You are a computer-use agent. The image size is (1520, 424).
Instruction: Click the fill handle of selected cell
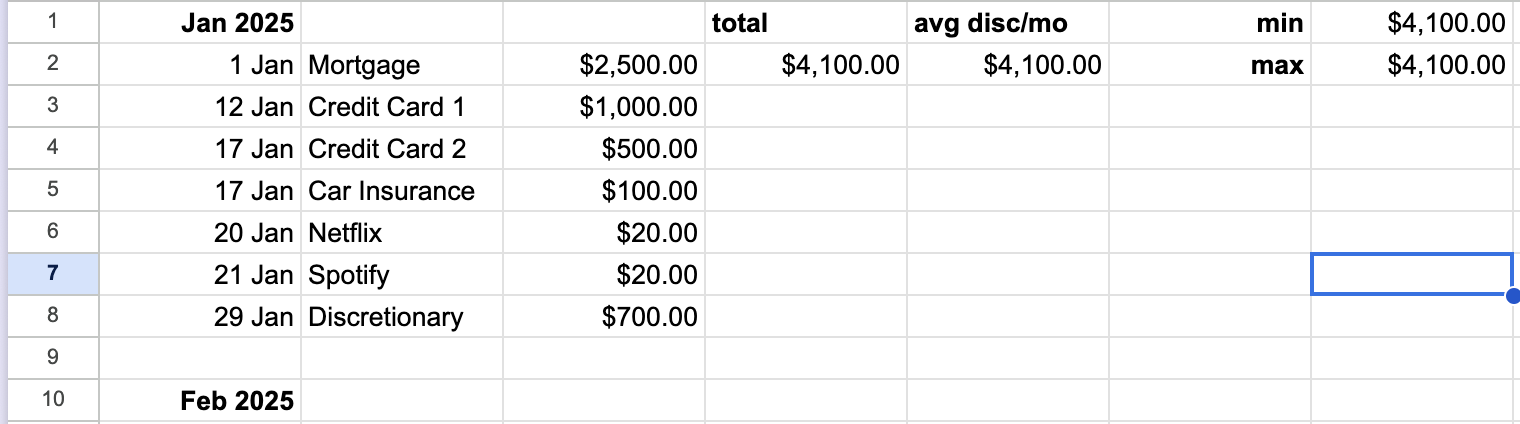tap(1512, 295)
